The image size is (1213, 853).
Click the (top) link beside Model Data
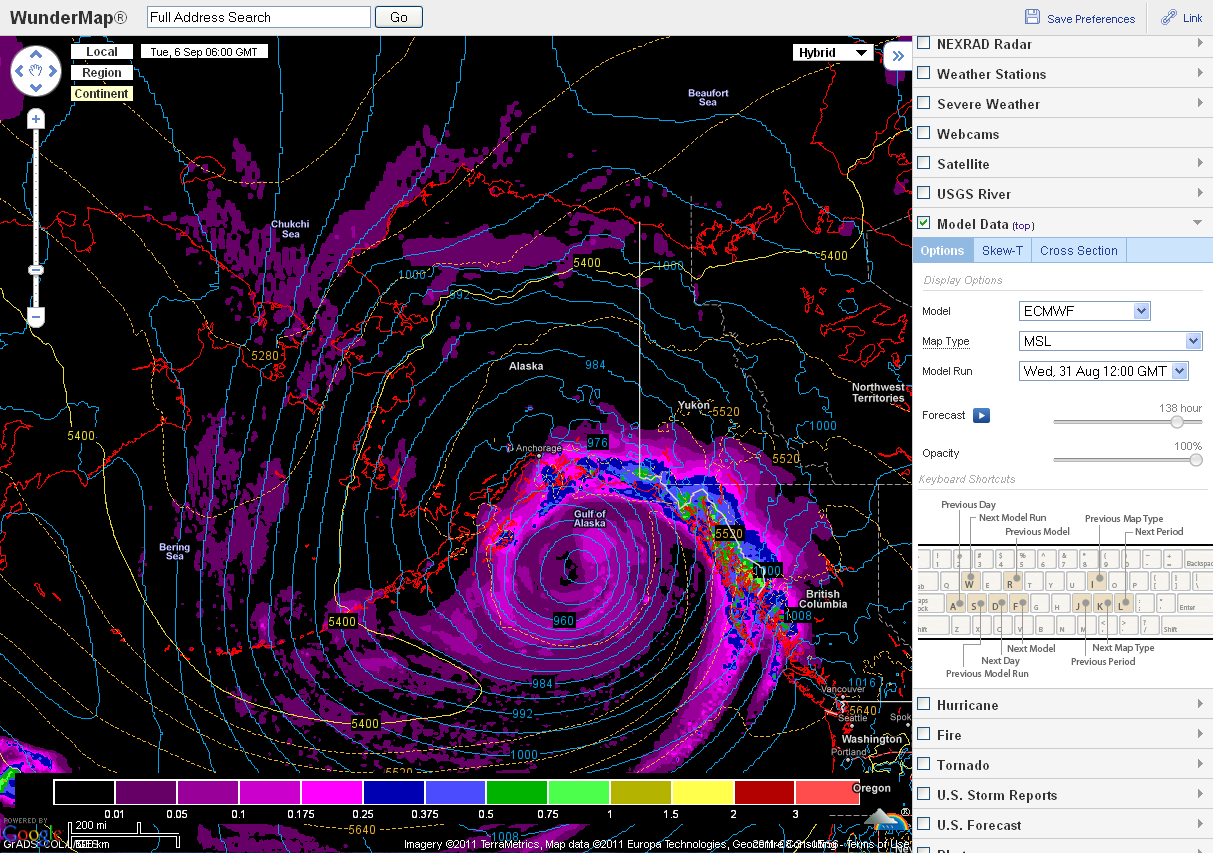click(x=1023, y=226)
